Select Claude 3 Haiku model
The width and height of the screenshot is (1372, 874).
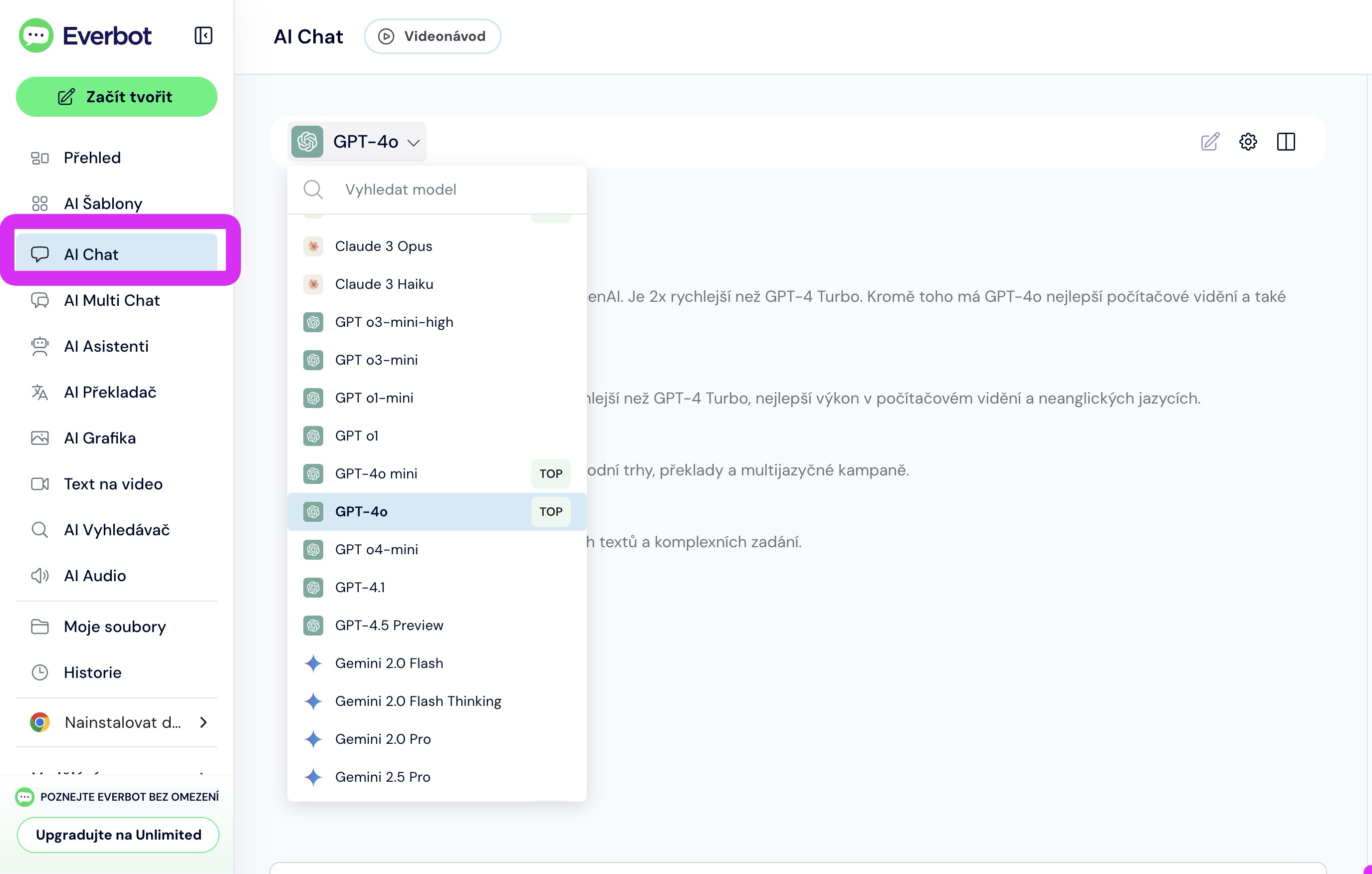click(x=437, y=284)
